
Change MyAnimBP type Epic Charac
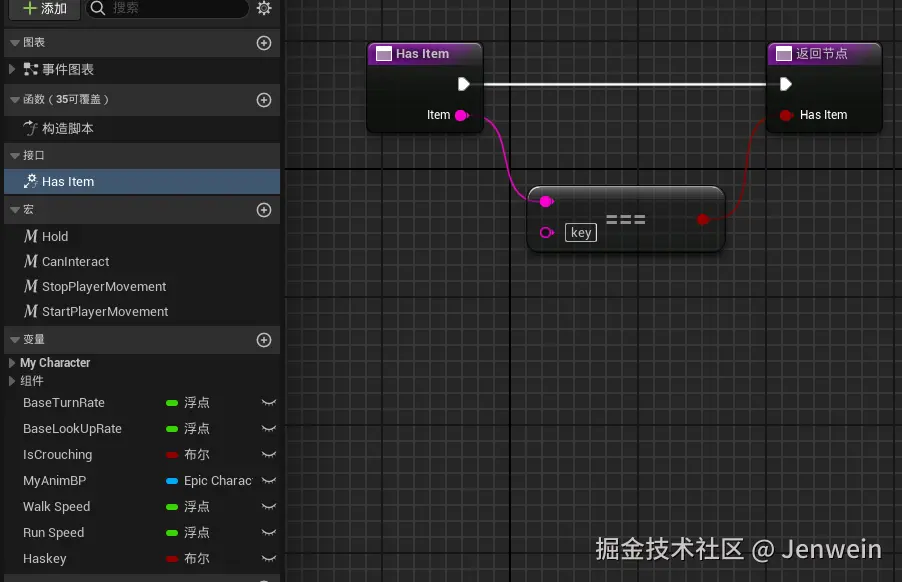209,481
